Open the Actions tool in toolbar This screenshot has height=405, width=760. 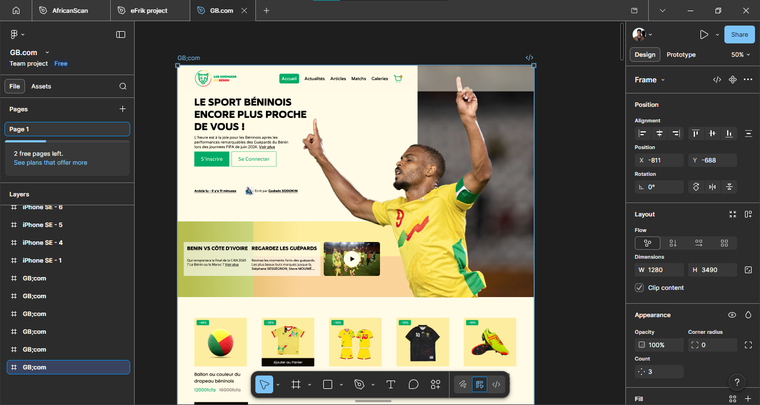[x=435, y=385]
